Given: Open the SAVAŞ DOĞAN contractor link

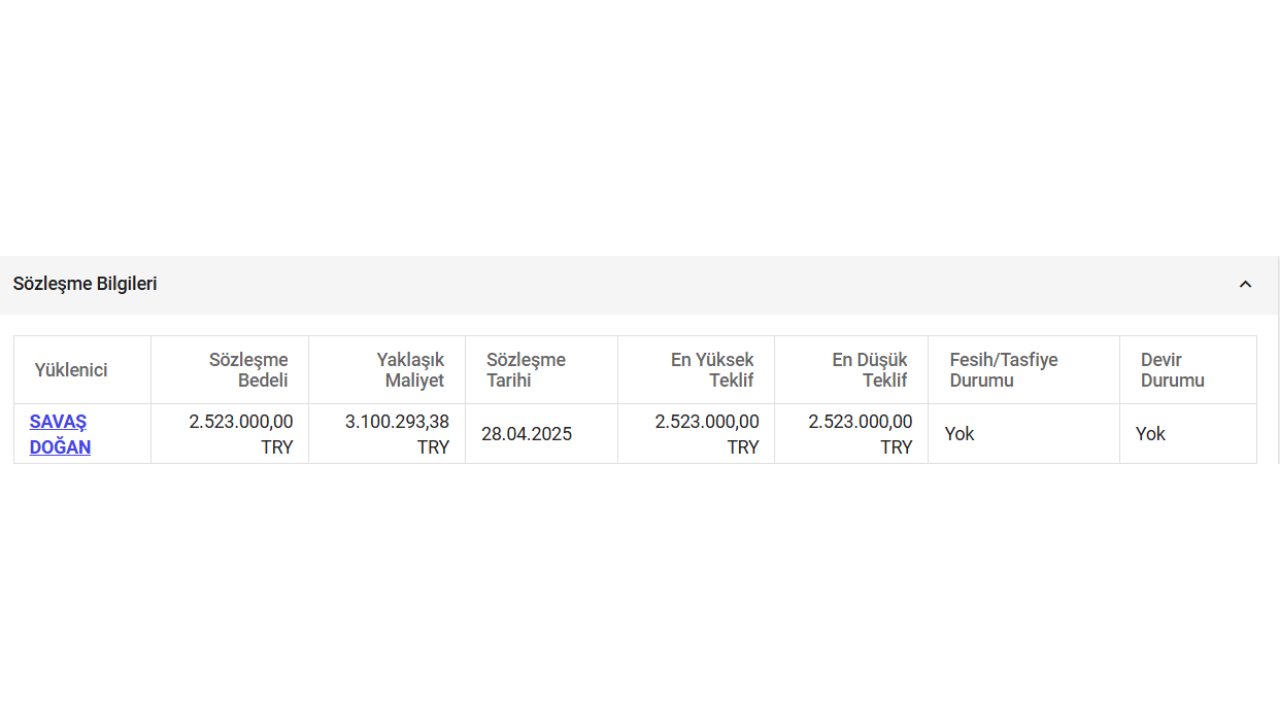Looking at the screenshot, I should (x=60, y=434).
